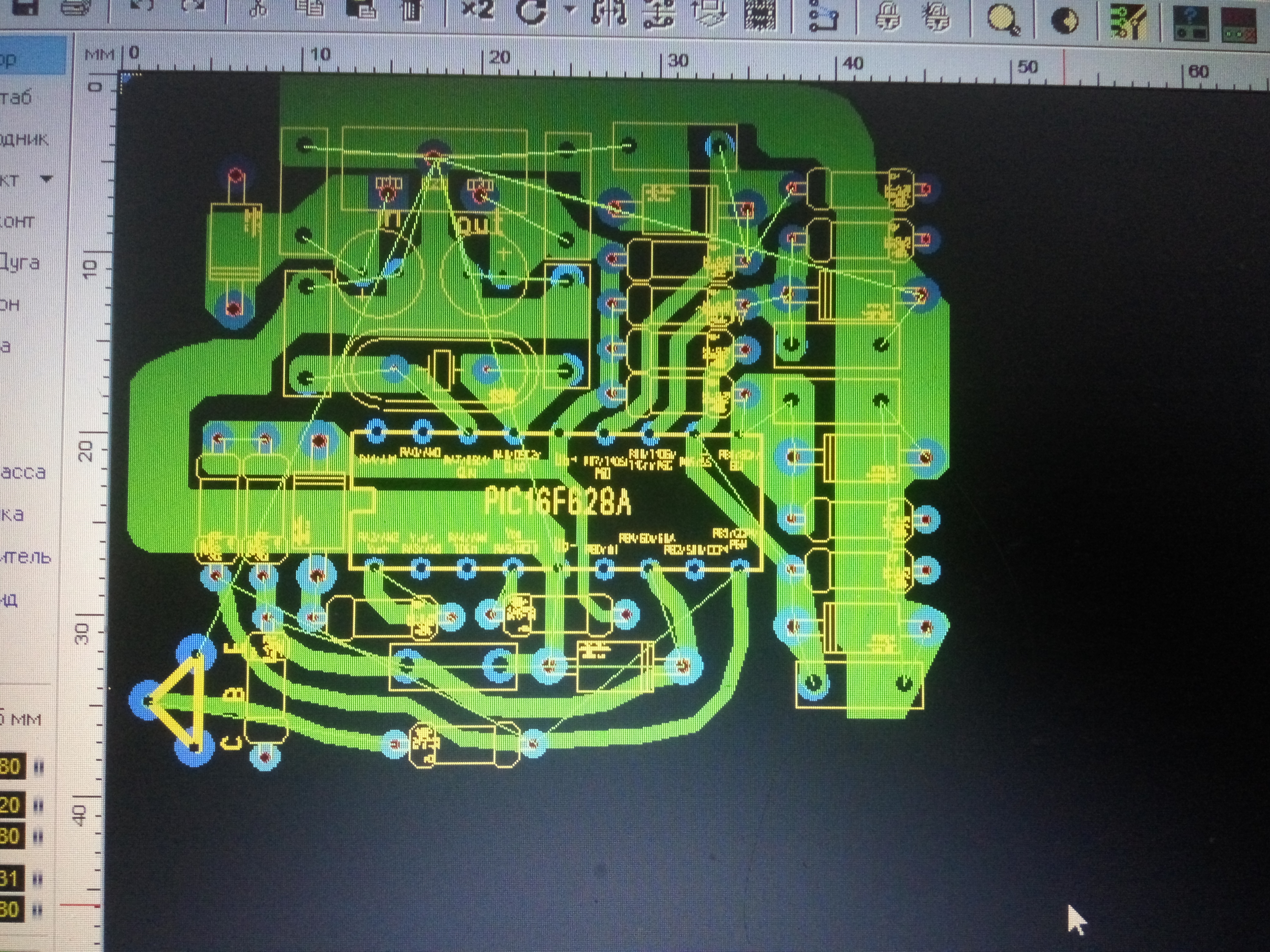Open the rotate angle dropdown arrow
This screenshot has height=952, width=1270.
coord(569,9)
